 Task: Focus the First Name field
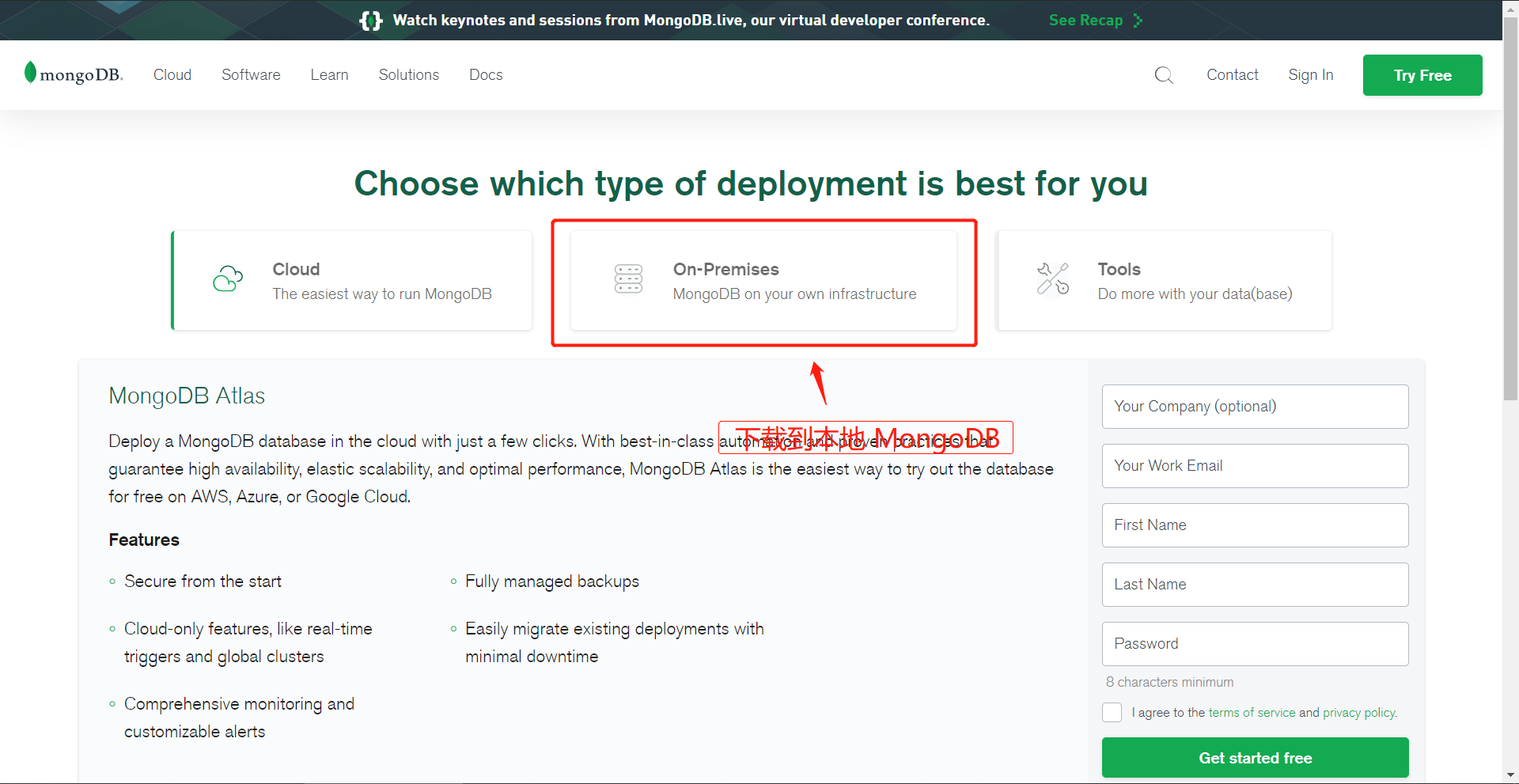pyautogui.click(x=1255, y=525)
